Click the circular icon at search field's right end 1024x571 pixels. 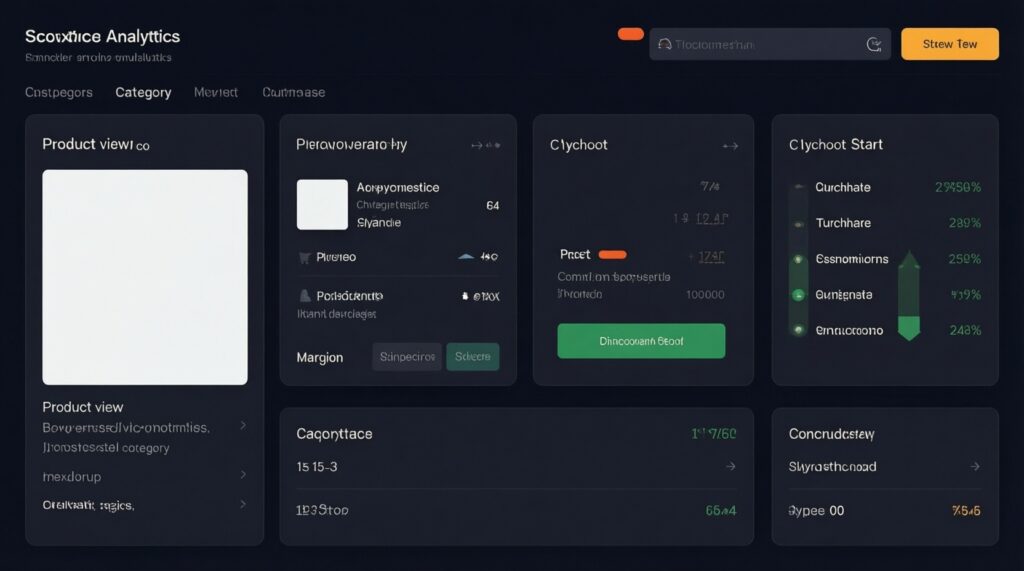(x=873, y=44)
